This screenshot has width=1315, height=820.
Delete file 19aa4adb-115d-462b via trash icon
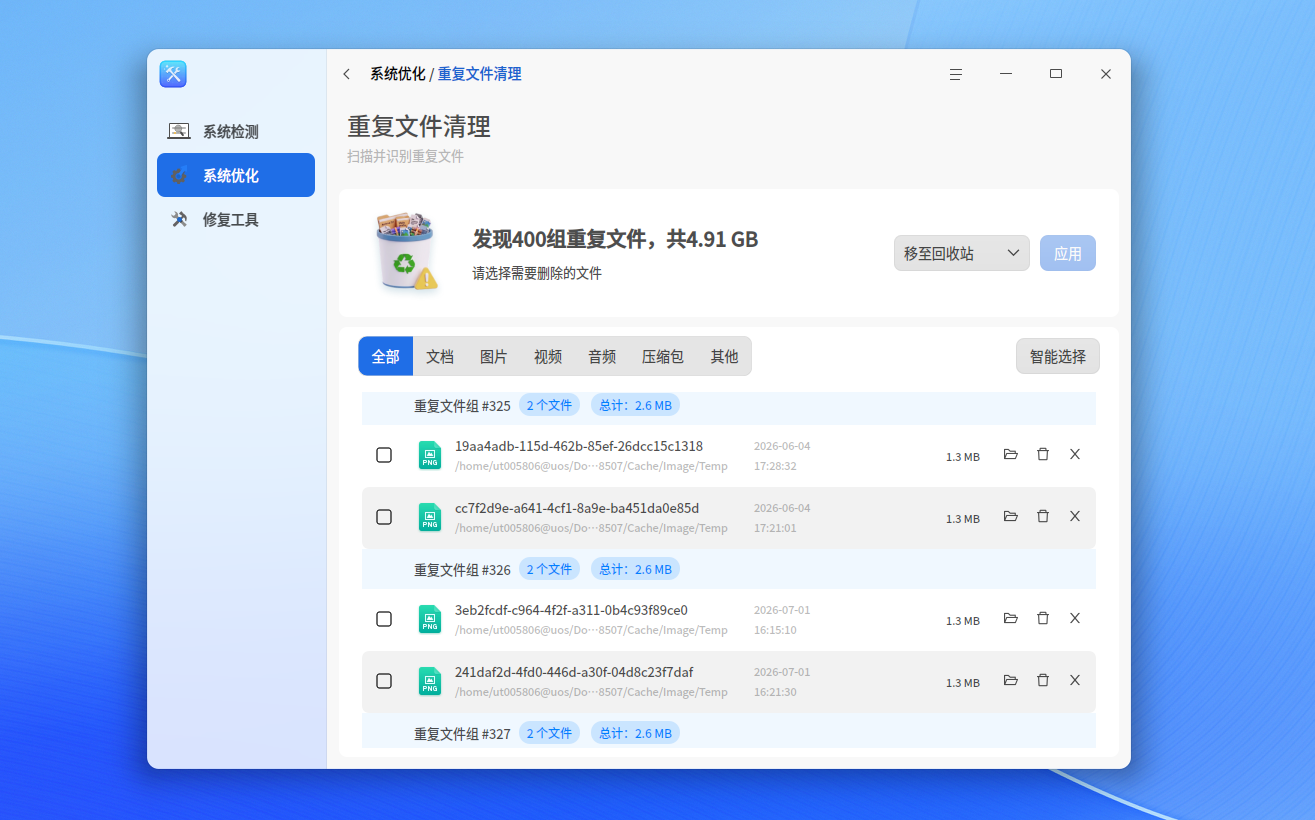tap(1043, 454)
